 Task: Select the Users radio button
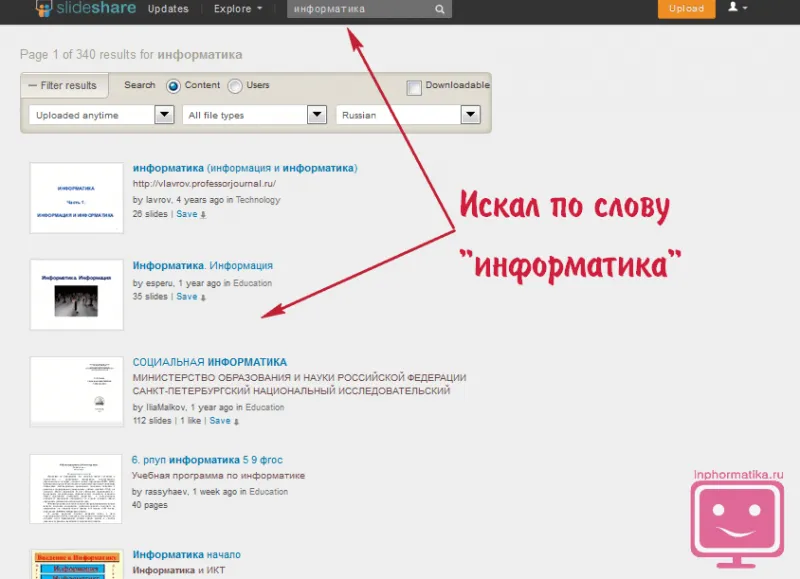click(x=235, y=86)
